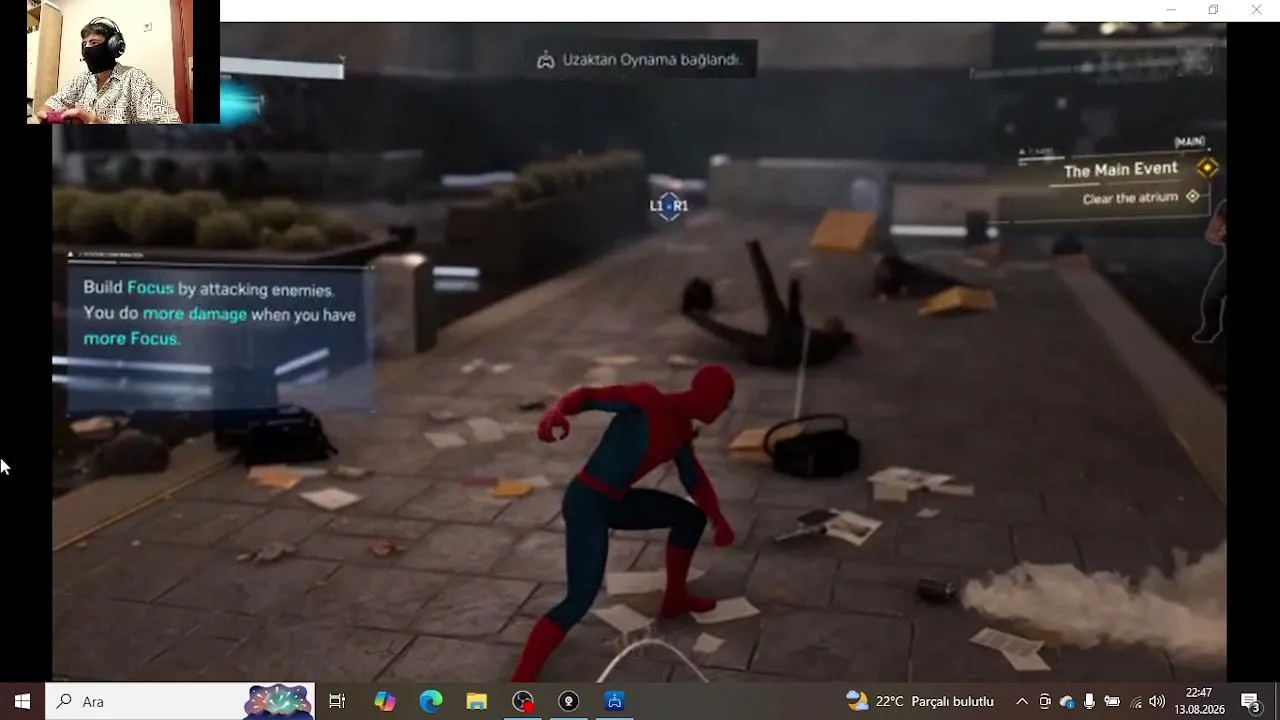The image size is (1280, 720).
Task: Open the volume speaker tray icon
Action: pyautogui.click(x=1158, y=701)
